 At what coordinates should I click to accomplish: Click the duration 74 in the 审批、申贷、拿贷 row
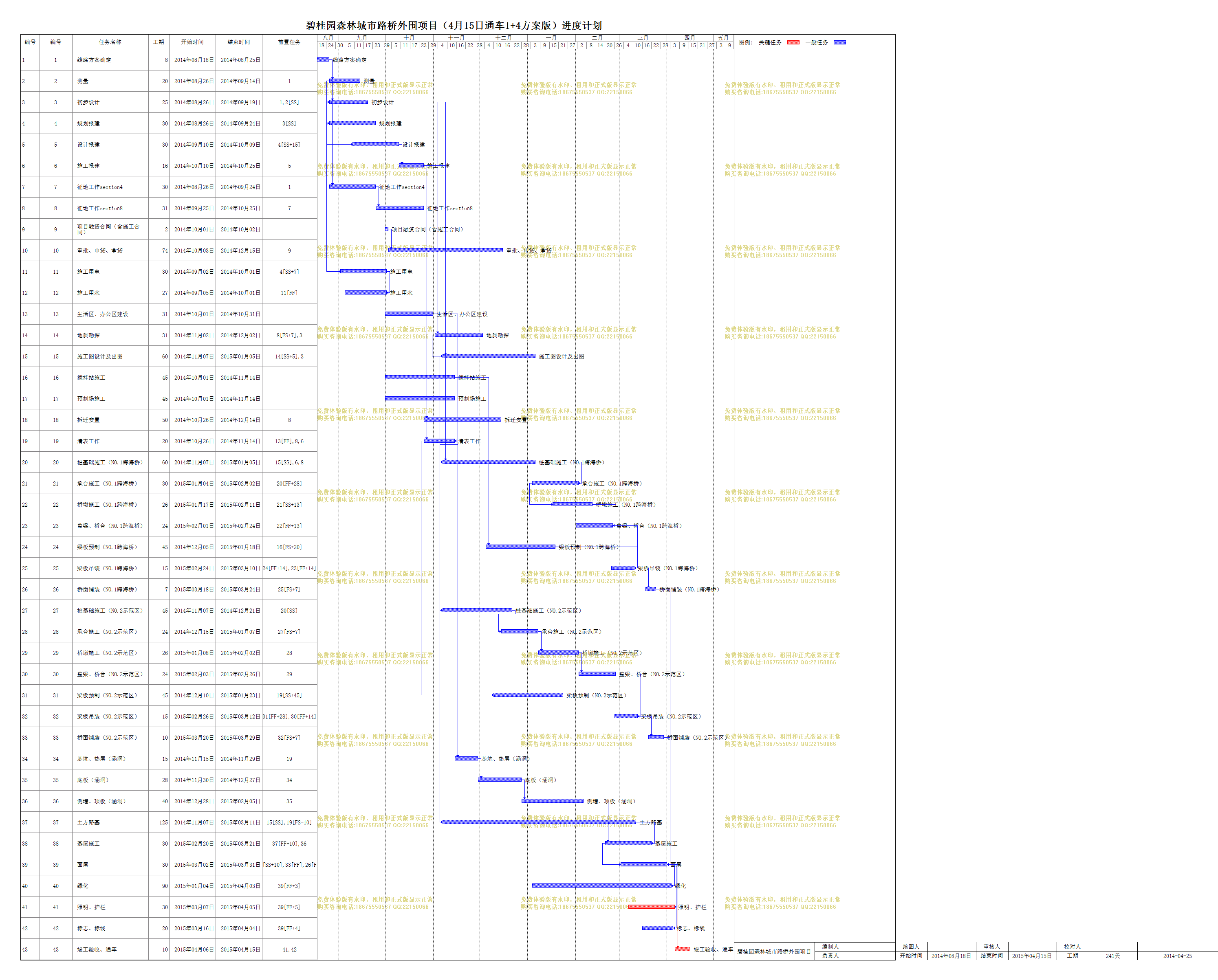(165, 250)
